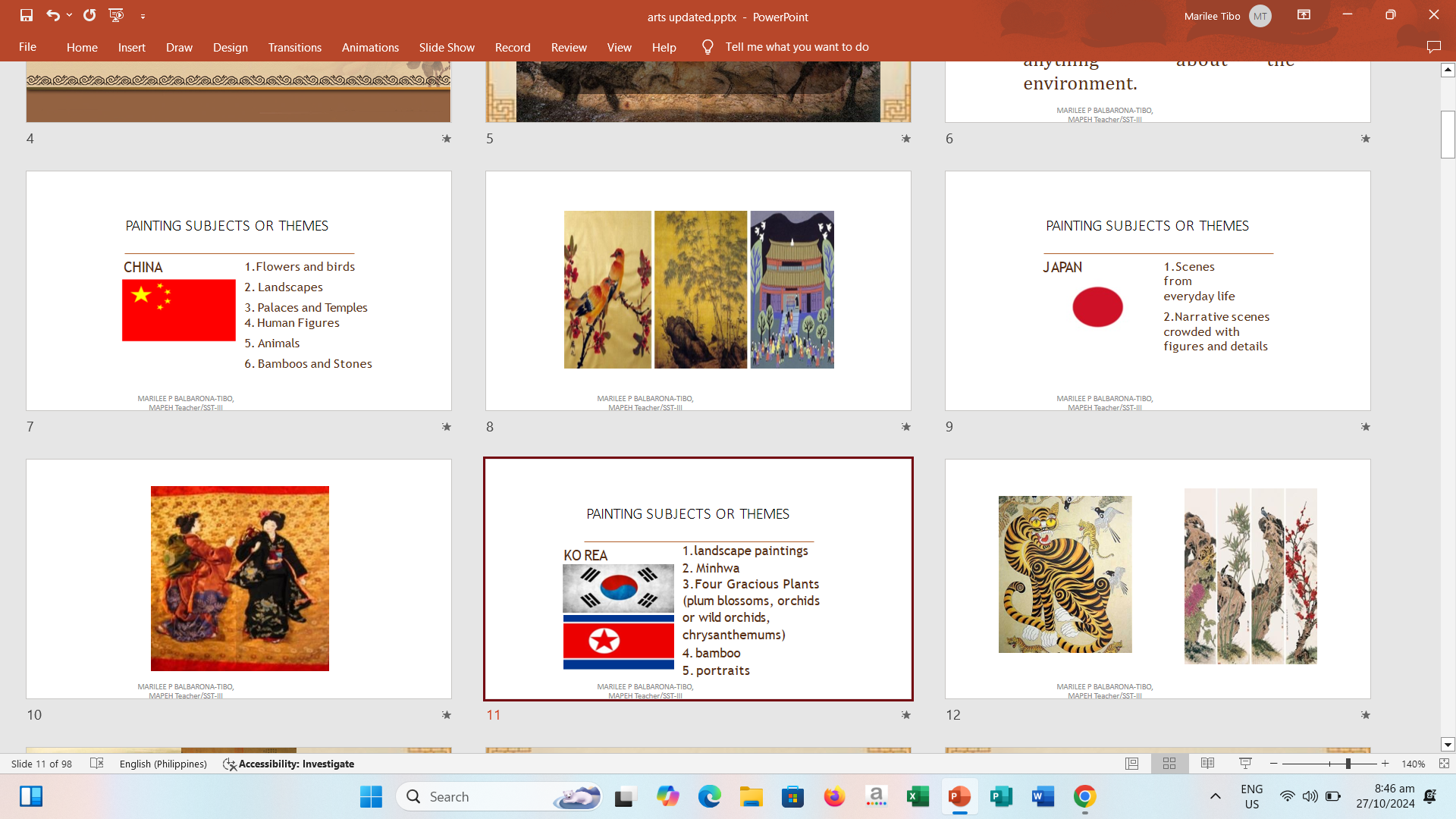Image resolution: width=1456 pixels, height=819 pixels.
Task: Click the spell check icon in status bar
Action: (96, 764)
